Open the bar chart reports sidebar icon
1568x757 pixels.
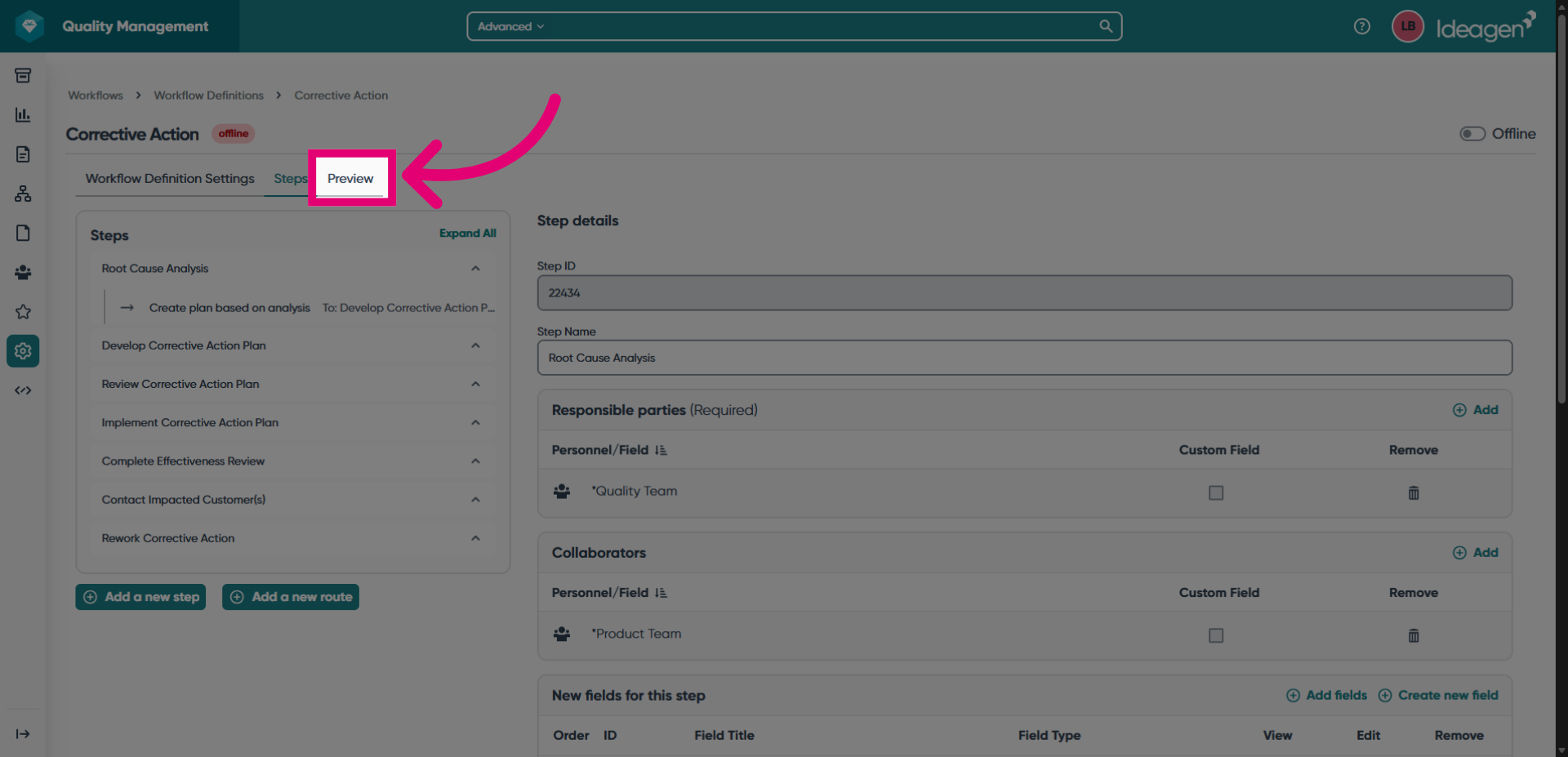(x=23, y=114)
